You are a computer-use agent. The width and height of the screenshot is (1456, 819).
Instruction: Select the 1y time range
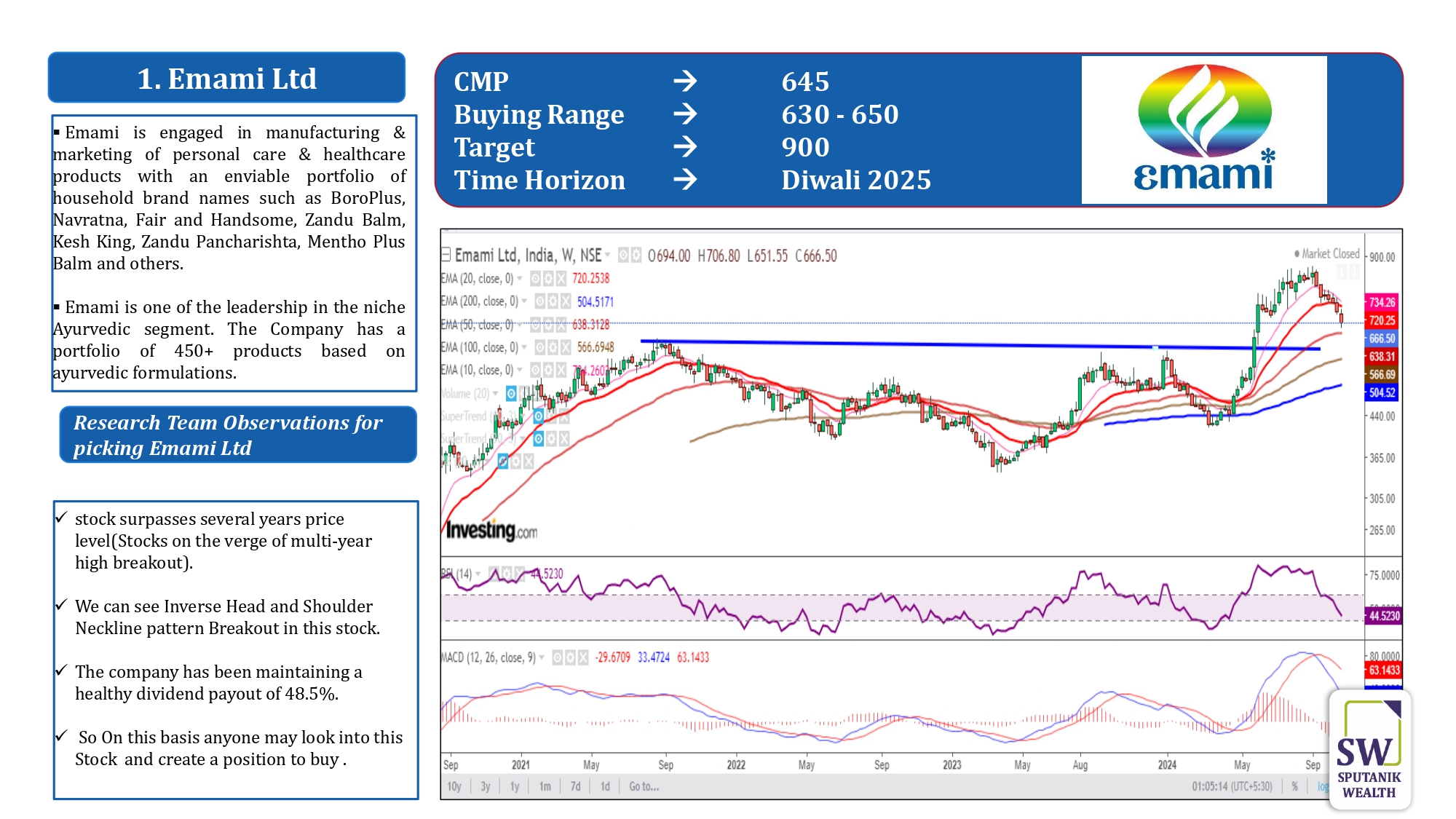[x=515, y=787]
